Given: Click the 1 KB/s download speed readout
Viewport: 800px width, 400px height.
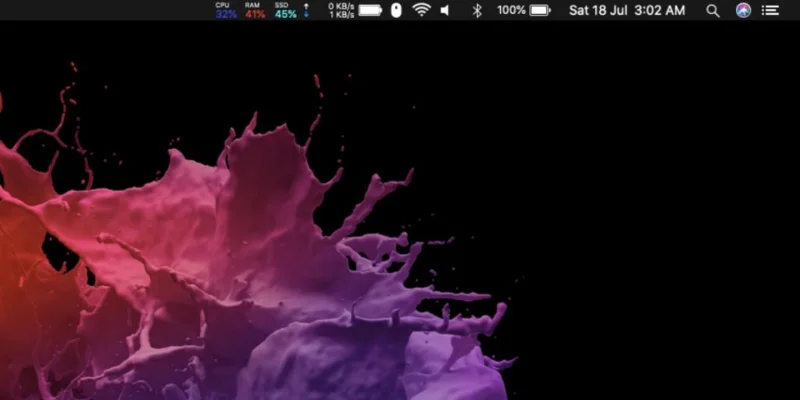Looking at the screenshot, I should point(341,15).
